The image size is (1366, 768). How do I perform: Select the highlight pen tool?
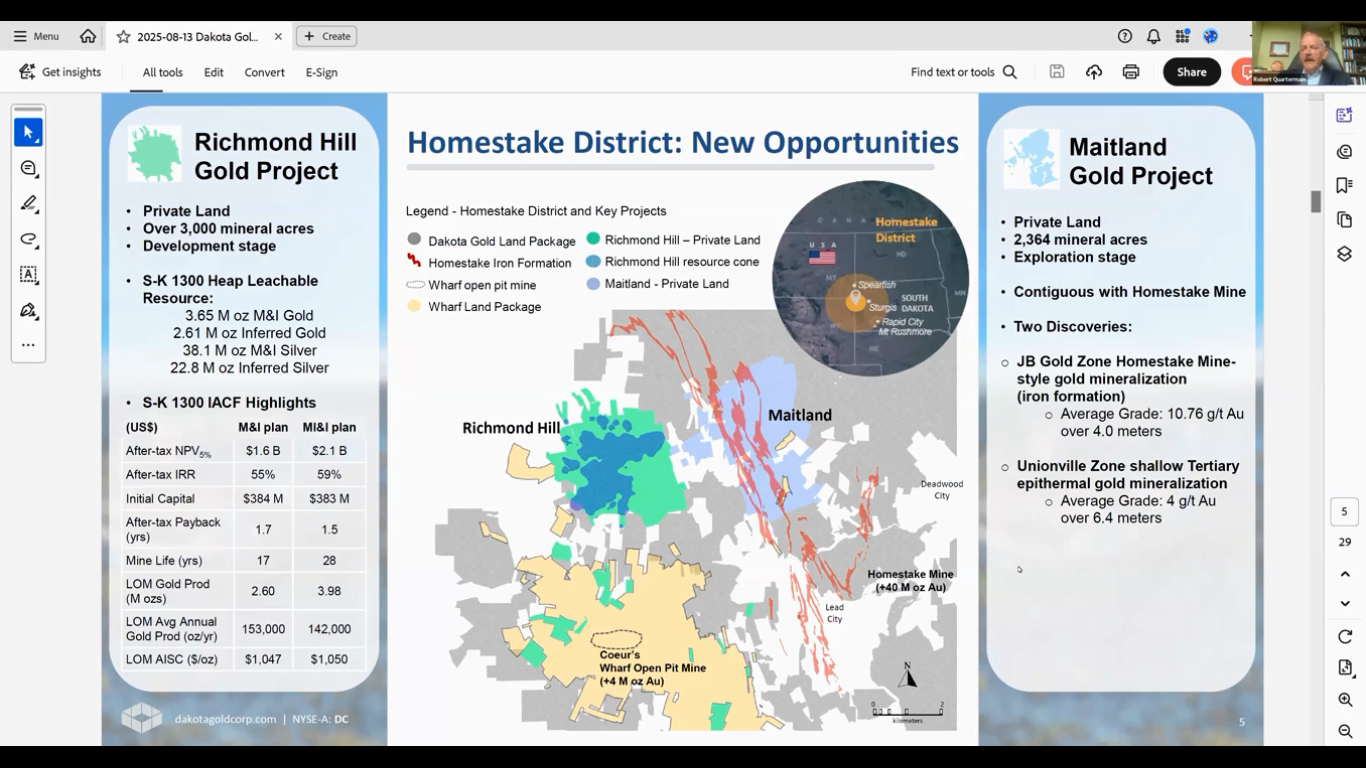(28, 204)
